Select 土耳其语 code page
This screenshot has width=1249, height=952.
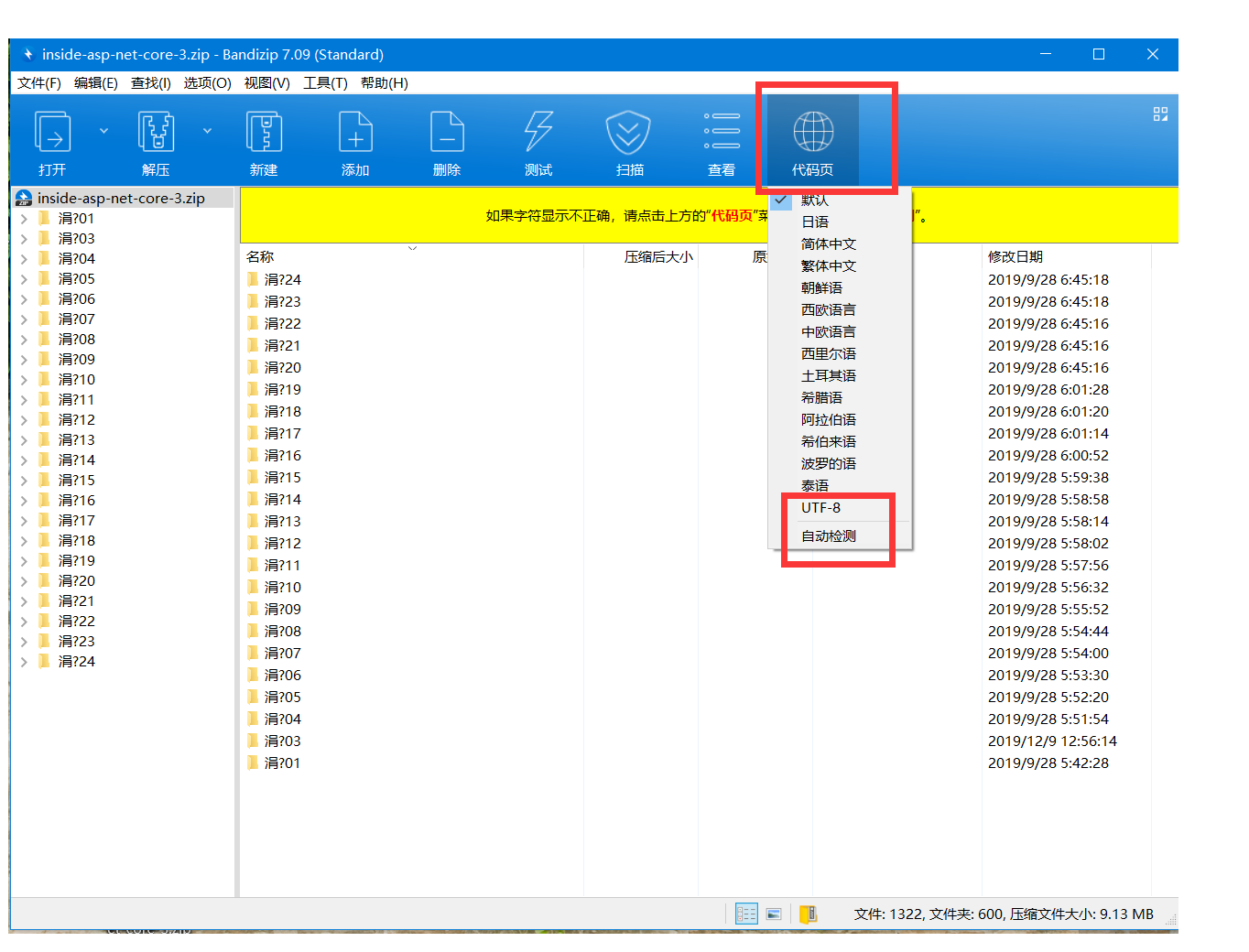(841, 375)
